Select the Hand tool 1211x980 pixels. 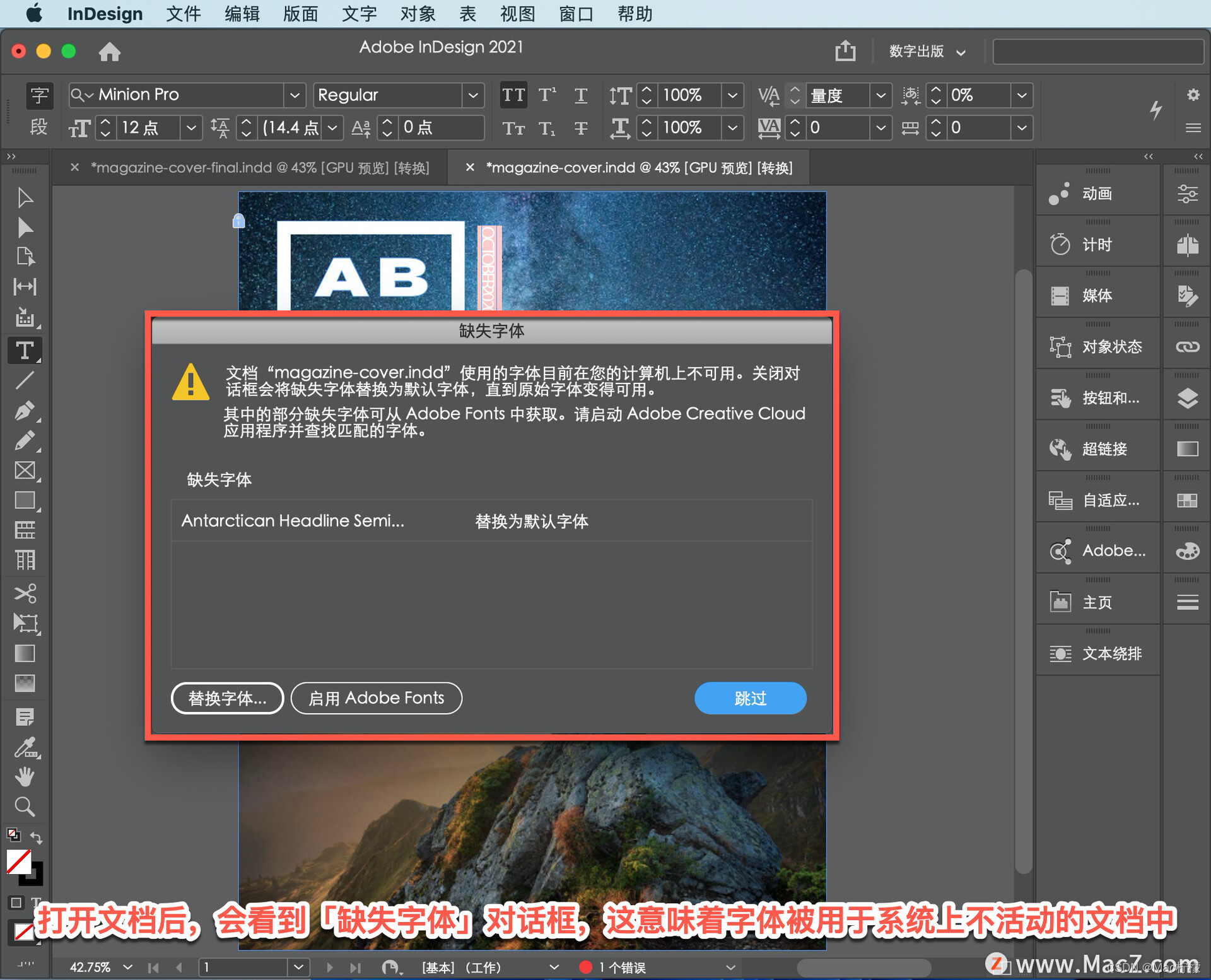(x=25, y=776)
